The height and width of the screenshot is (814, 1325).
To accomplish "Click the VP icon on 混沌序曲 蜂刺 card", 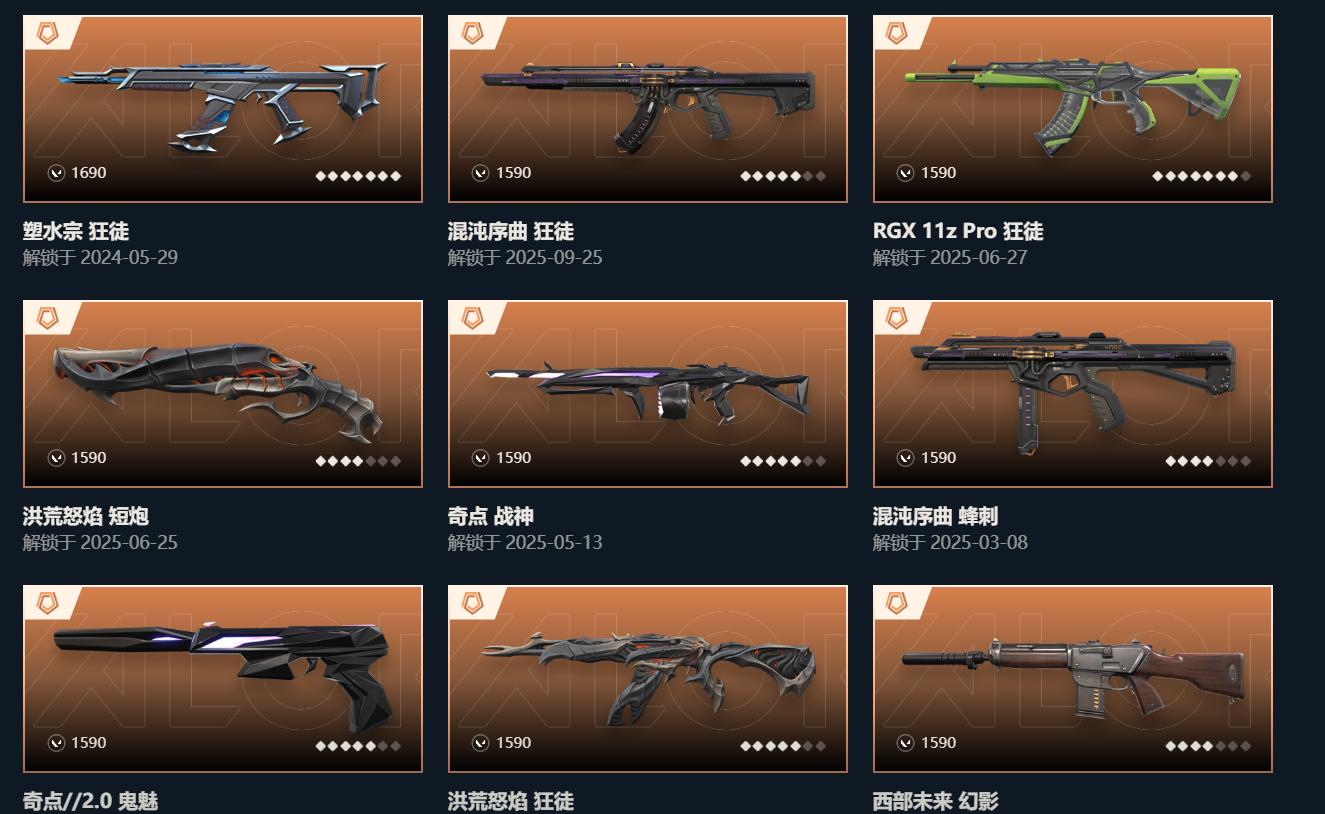I will pos(906,458).
